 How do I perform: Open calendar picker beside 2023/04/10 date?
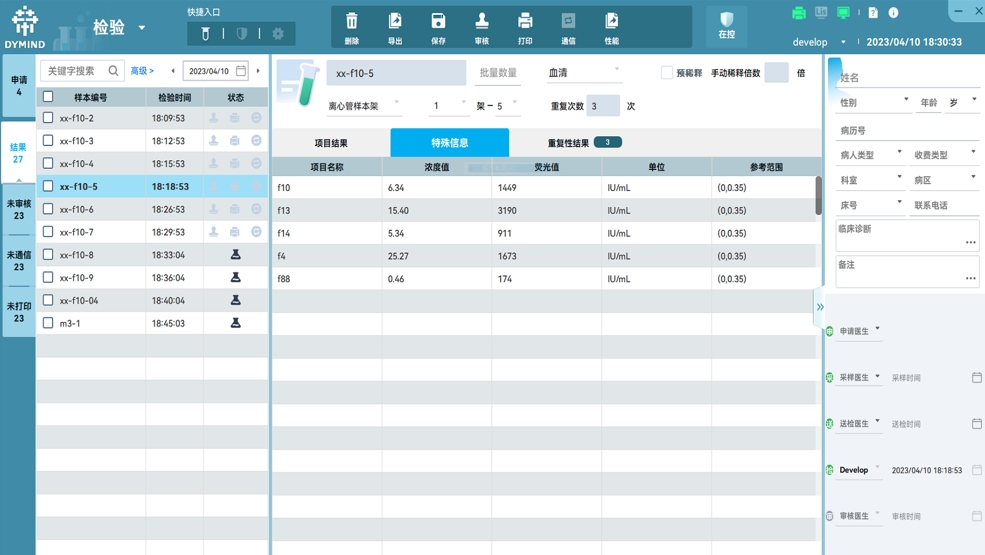pos(241,71)
